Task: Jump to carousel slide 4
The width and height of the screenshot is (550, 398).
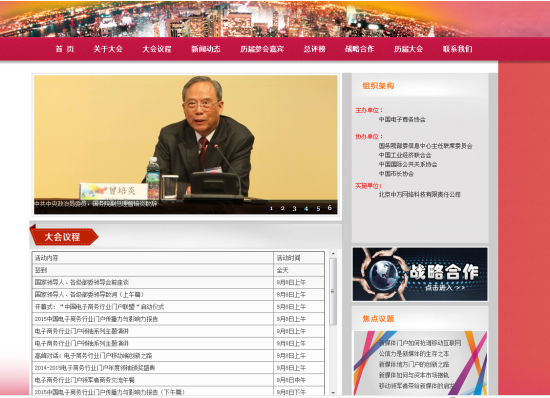Action: (x=306, y=208)
